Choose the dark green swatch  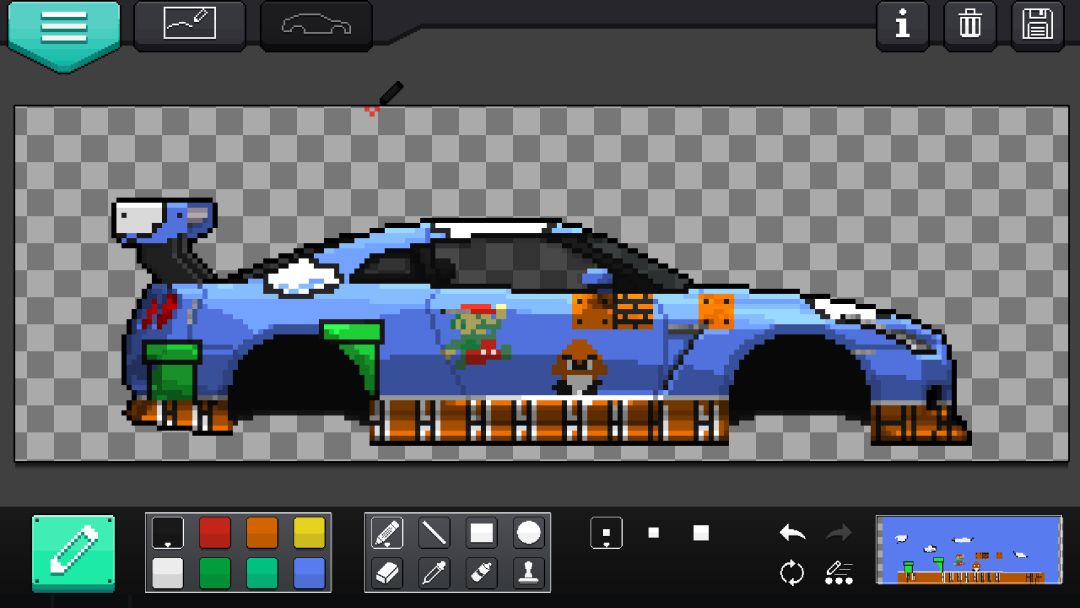pyautogui.click(x=215, y=573)
